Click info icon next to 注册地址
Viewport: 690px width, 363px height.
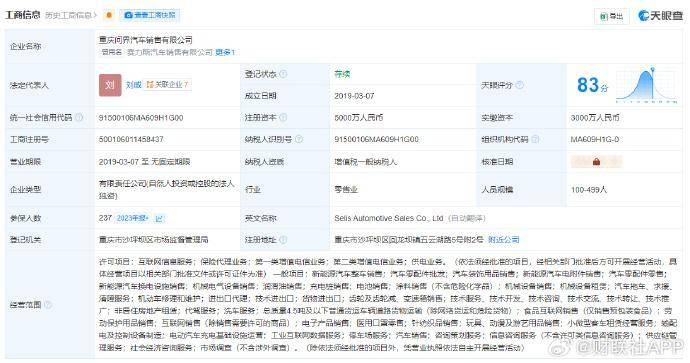coord(283,239)
